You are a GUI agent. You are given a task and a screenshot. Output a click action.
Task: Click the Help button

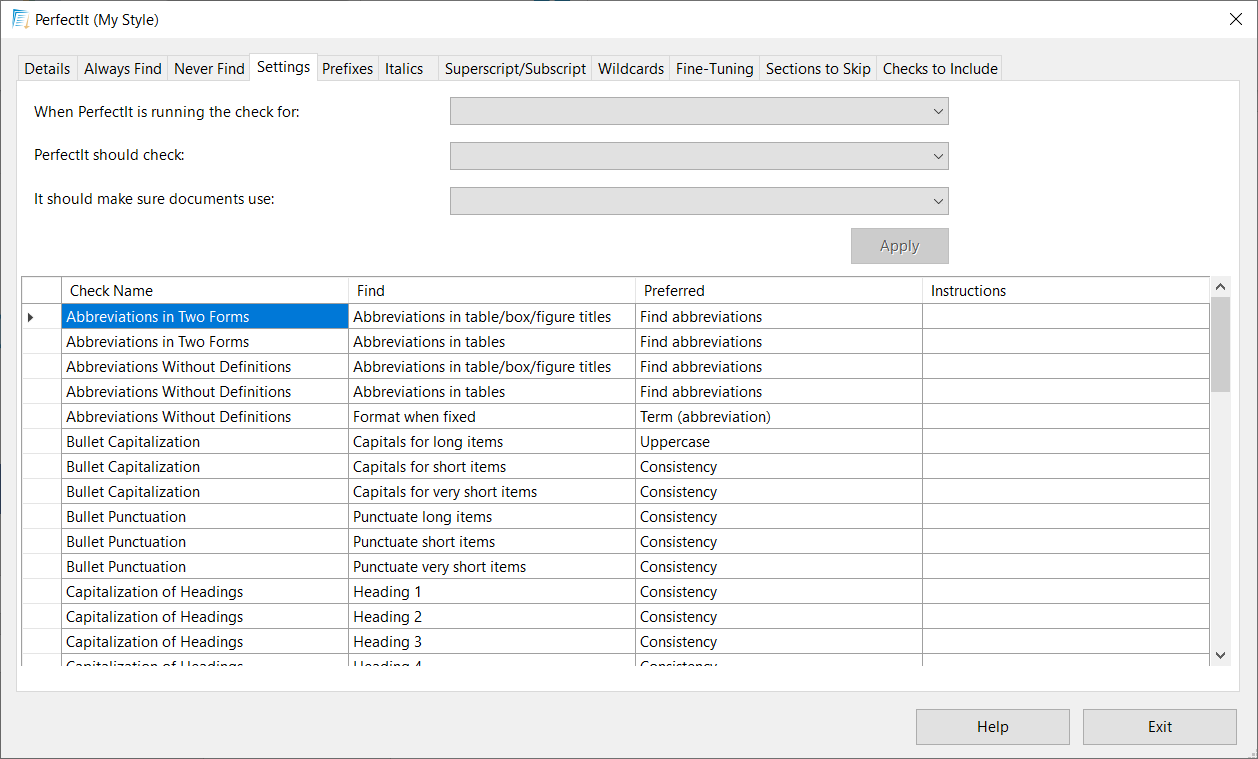tap(992, 727)
